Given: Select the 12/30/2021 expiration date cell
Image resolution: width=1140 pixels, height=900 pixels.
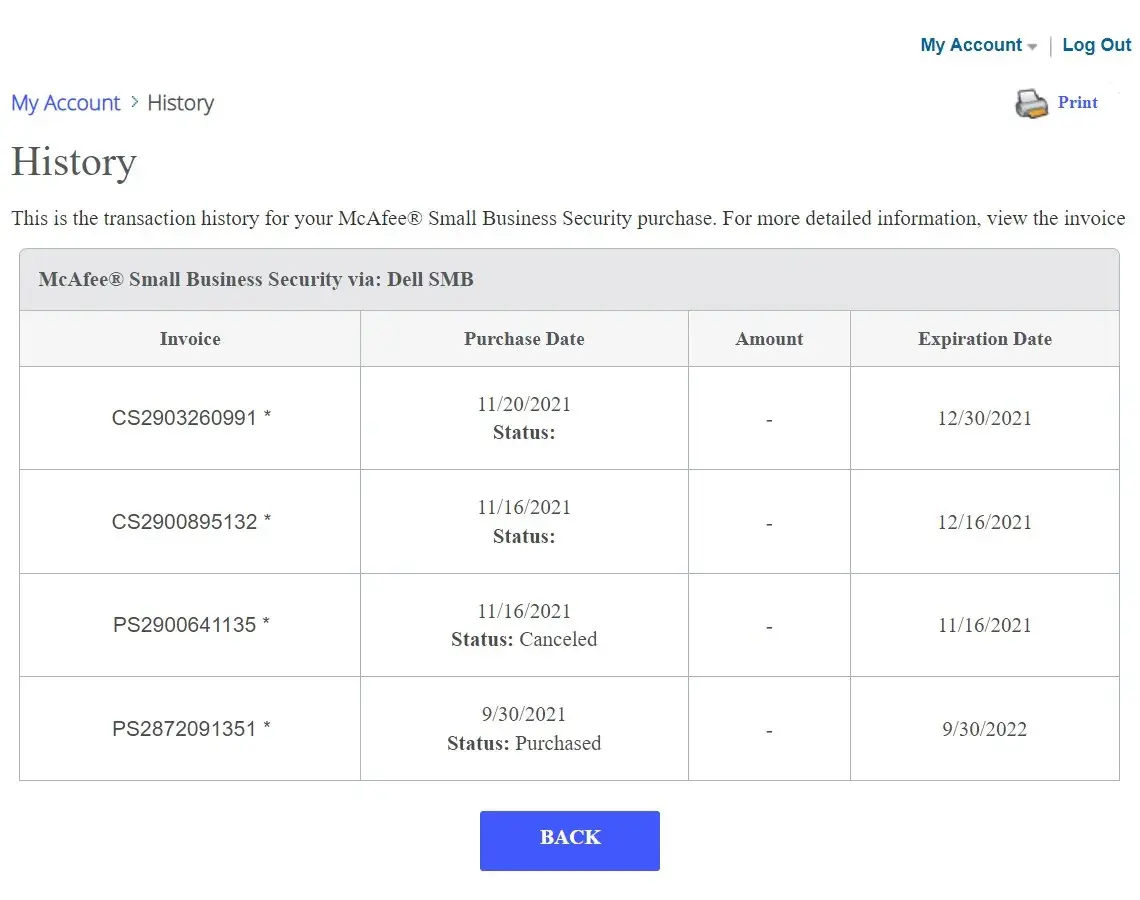Looking at the screenshot, I should 985,418.
